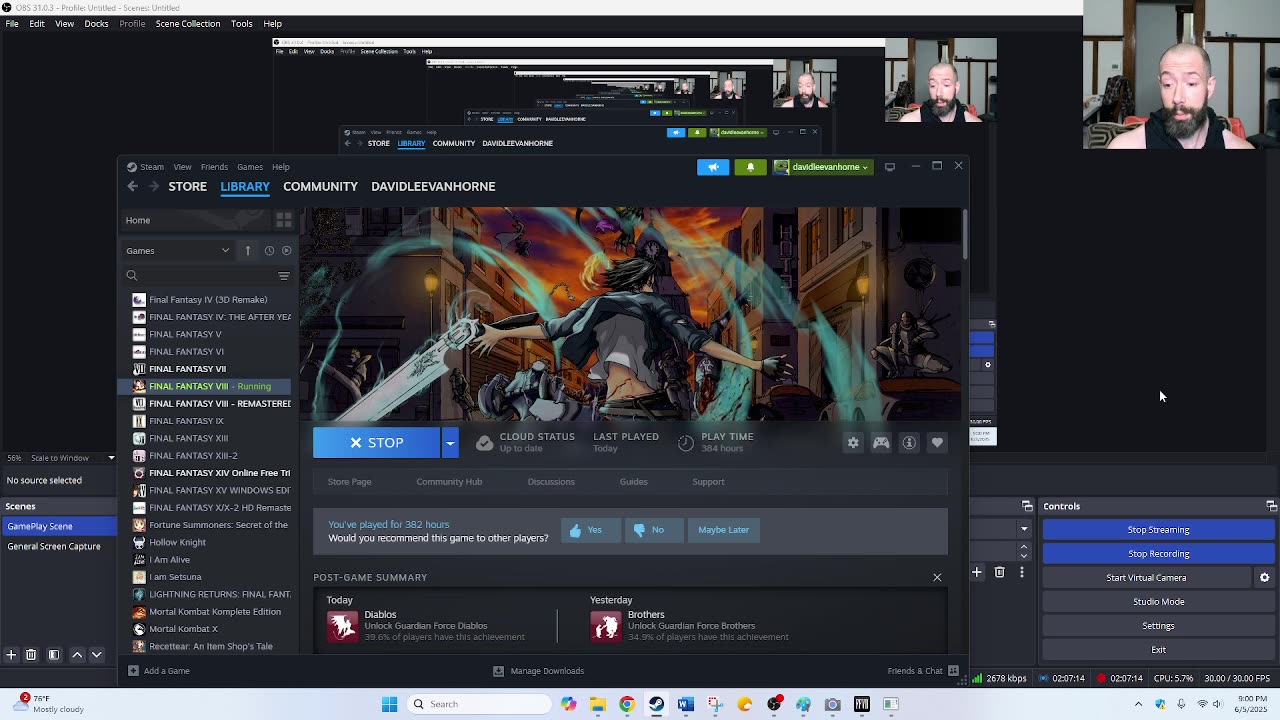Open Brothers achievement icon
This screenshot has height=720, width=1280.
tap(605, 626)
